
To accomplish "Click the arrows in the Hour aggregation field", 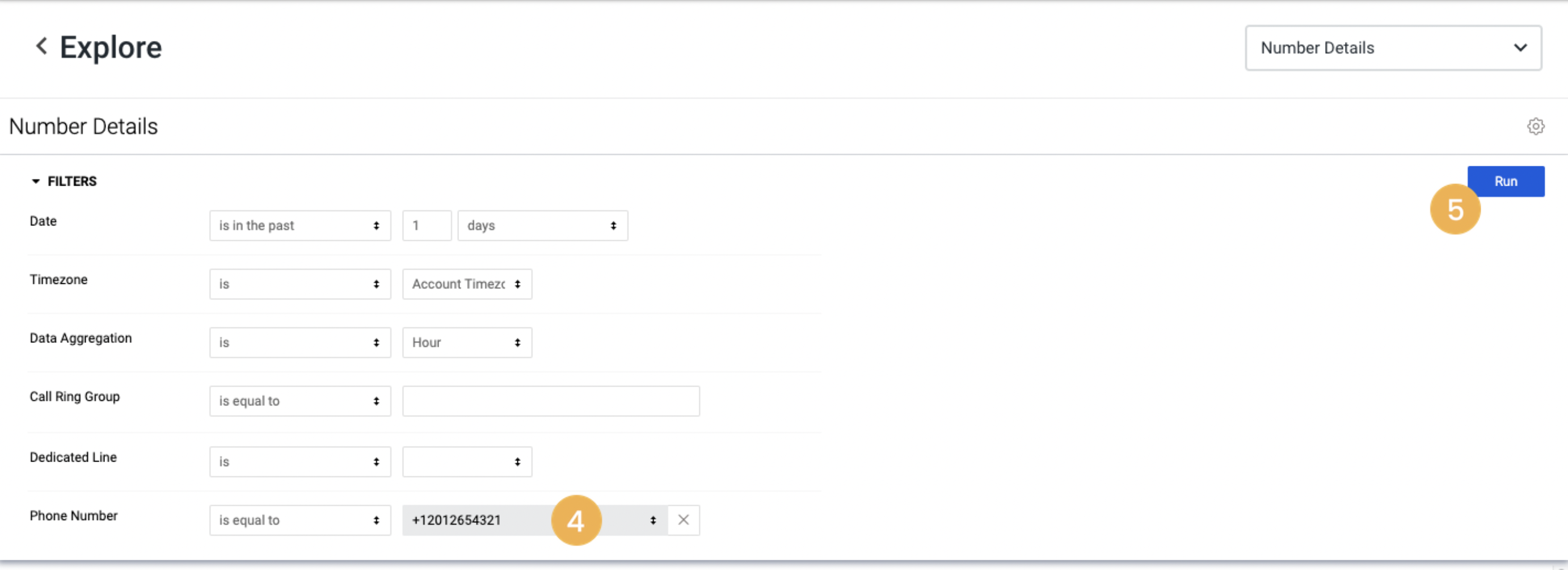I will click(518, 342).
